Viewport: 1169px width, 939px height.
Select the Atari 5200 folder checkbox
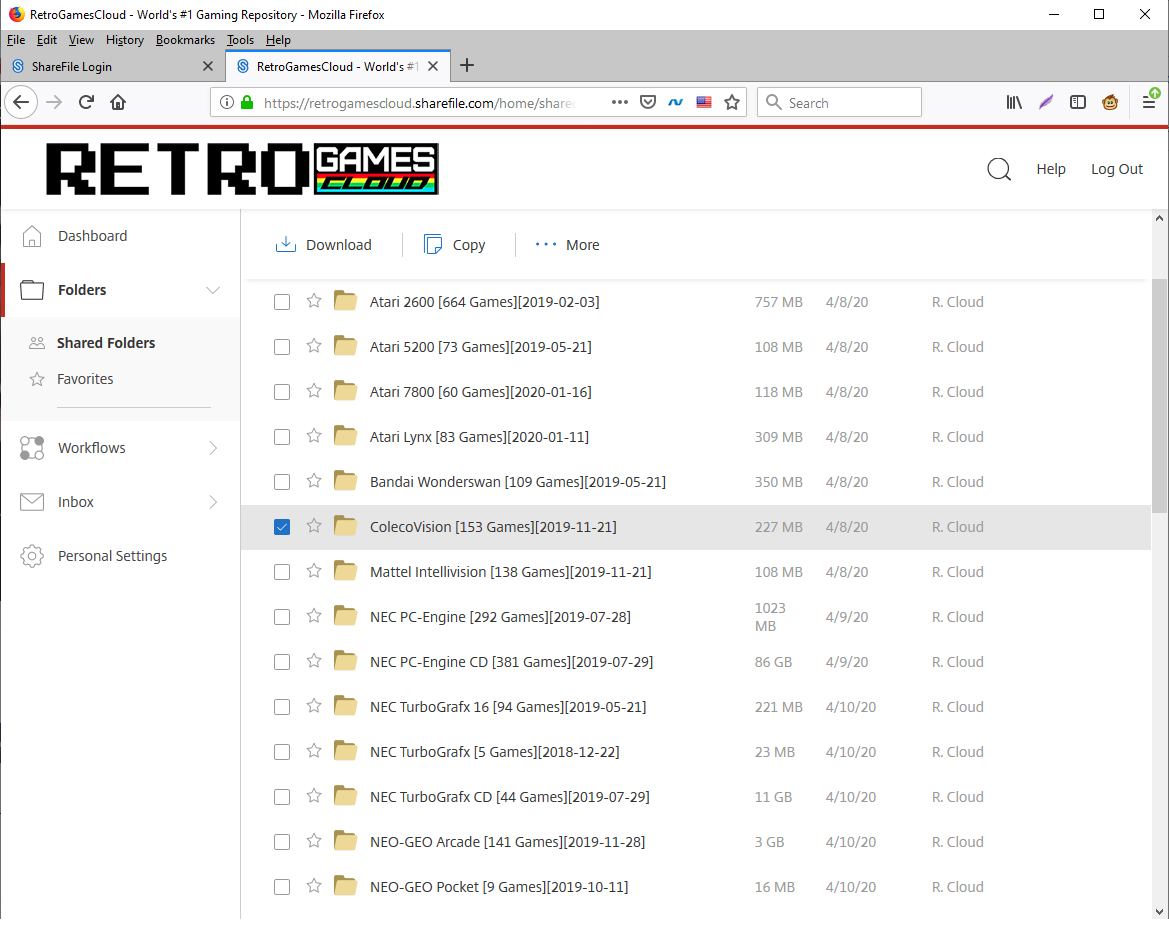pyautogui.click(x=282, y=347)
